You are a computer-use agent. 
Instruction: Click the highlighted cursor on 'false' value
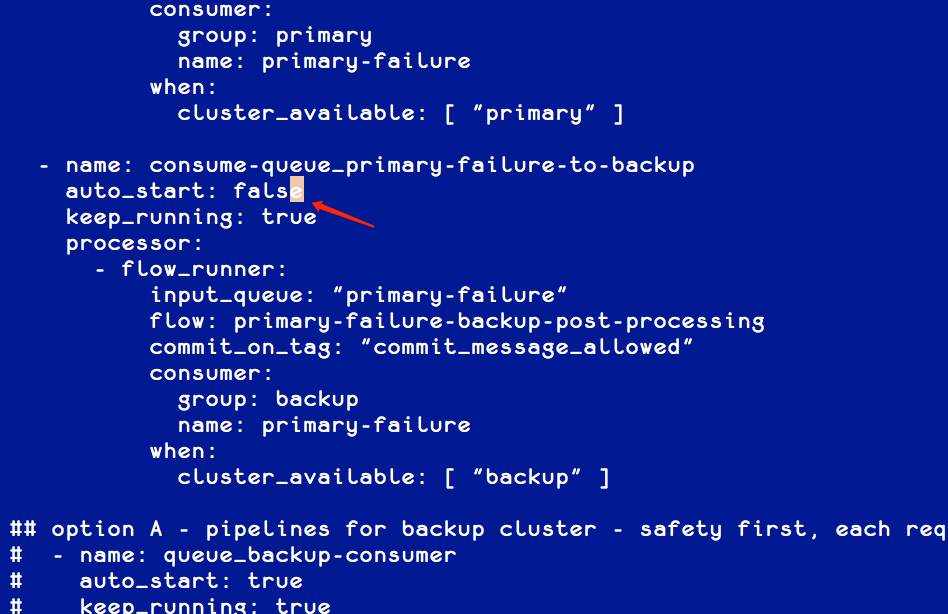[x=297, y=190]
